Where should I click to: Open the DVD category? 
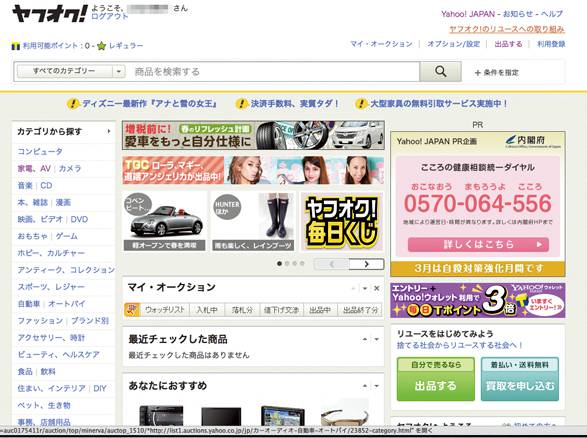click(x=79, y=219)
